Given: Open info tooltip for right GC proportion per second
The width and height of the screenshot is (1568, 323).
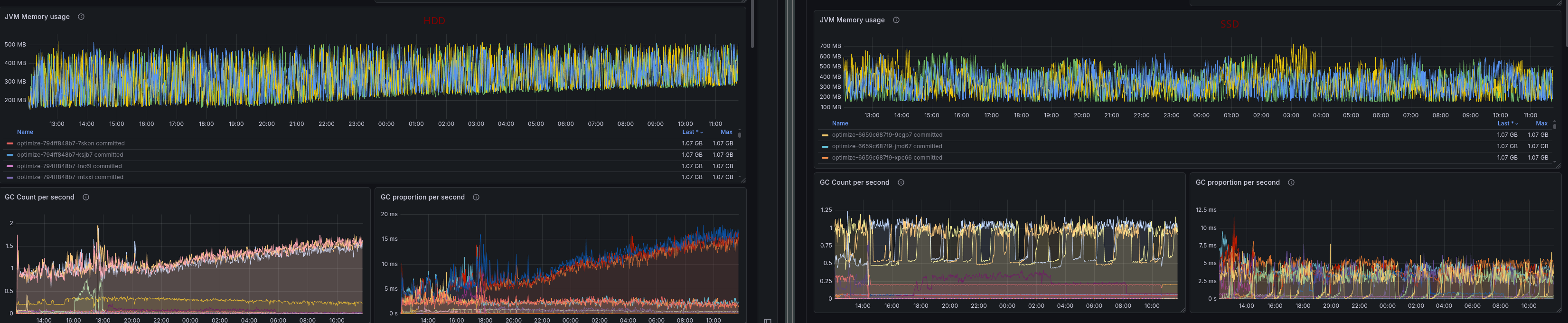Looking at the screenshot, I should [x=1291, y=182].
